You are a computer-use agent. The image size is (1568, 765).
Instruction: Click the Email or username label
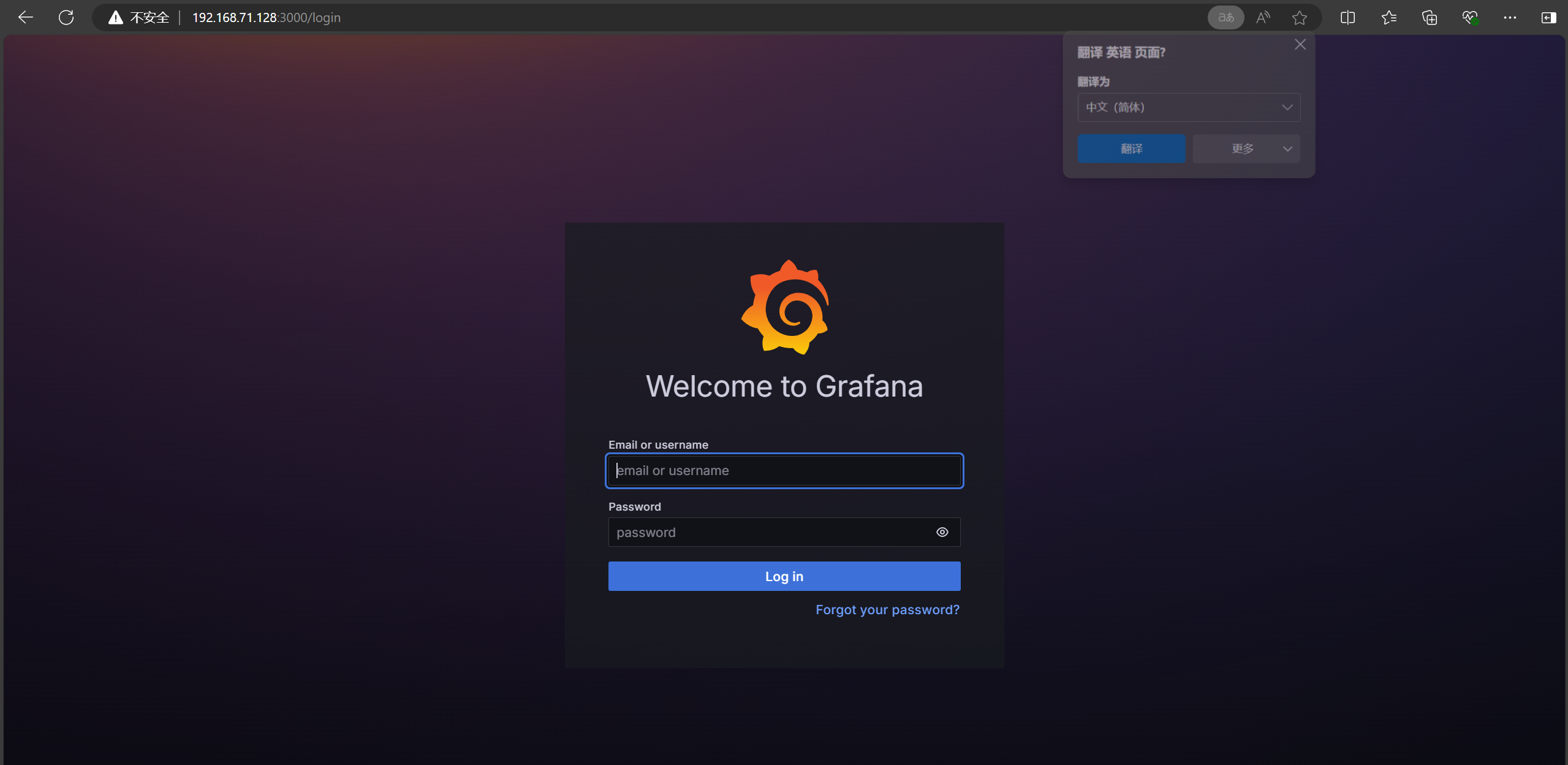coord(658,445)
